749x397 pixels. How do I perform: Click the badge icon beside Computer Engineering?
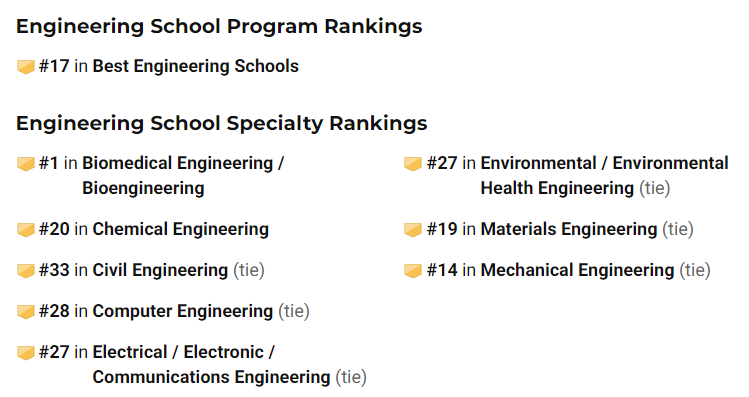(x=26, y=311)
